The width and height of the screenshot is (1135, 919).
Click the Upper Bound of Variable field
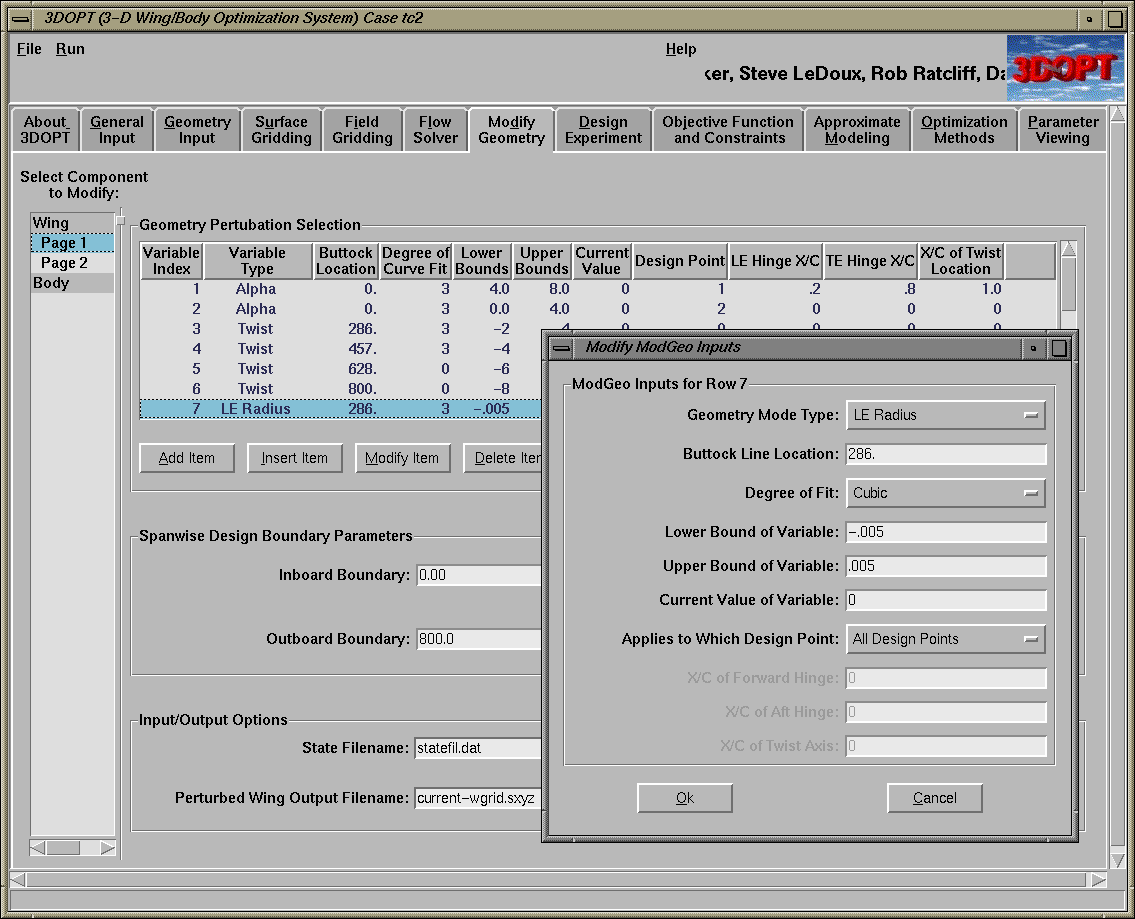pos(946,566)
